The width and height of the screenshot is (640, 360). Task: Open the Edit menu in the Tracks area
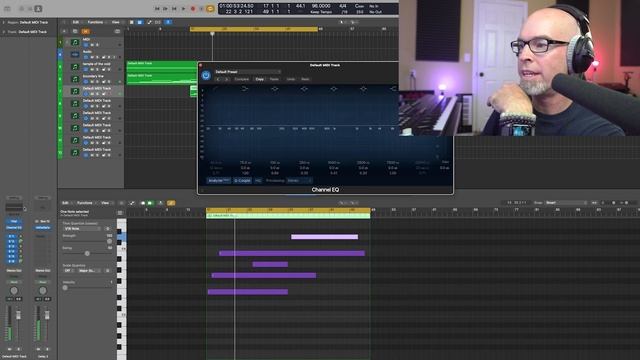coord(76,22)
